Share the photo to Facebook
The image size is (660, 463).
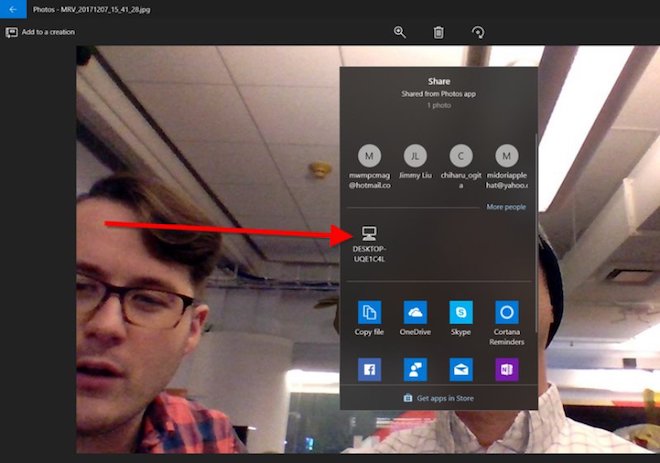(x=369, y=370)
